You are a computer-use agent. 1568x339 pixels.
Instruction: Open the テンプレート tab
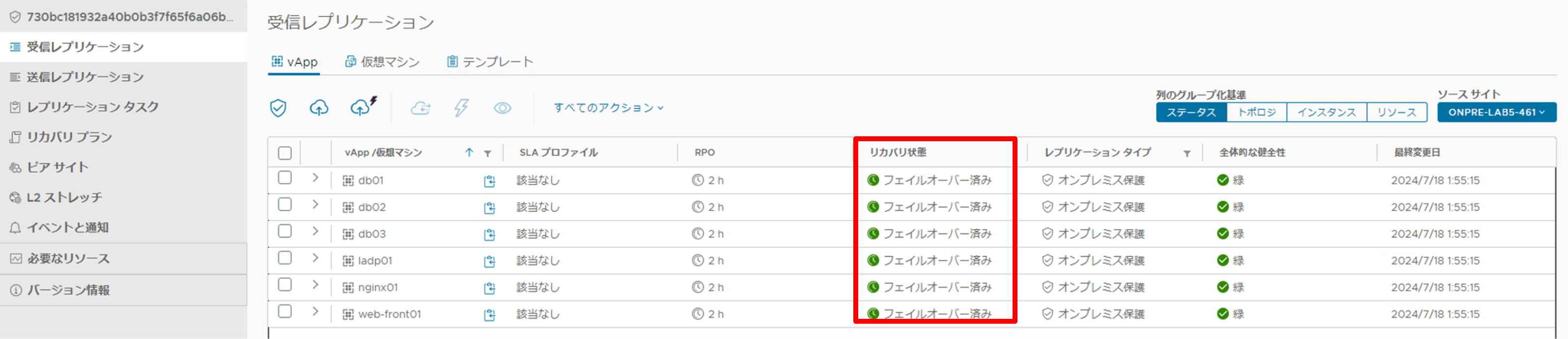(490, 61)
